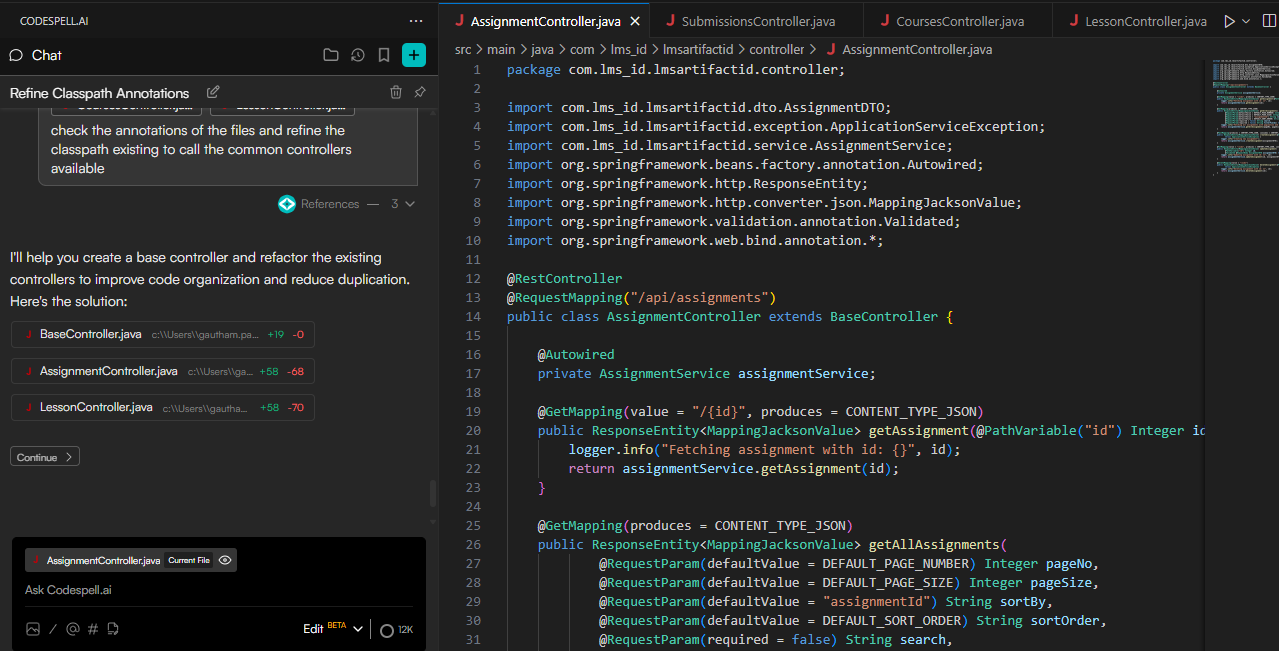Click the @ mention icon in chat input
This screenshot has width=1279, height=651.
pyautogui.click(x=72, y=629)
